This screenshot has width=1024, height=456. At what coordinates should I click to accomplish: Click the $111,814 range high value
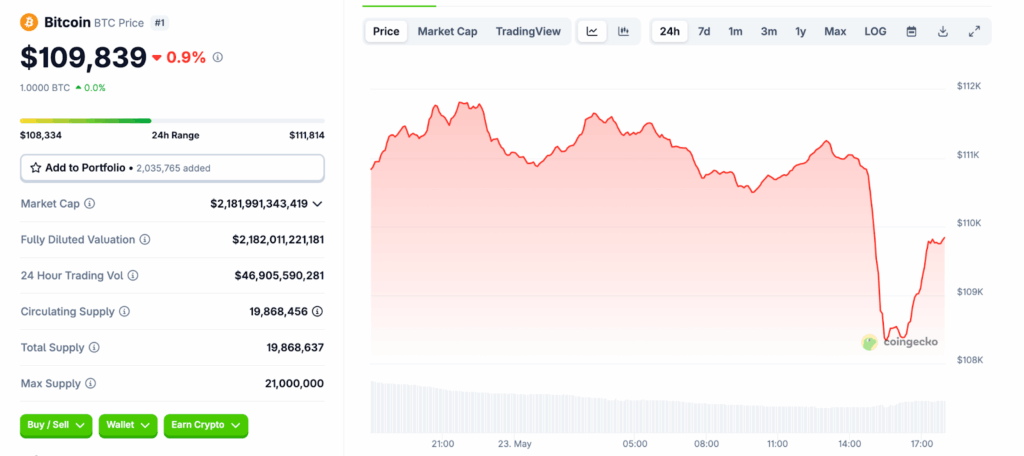click(307, 135)
